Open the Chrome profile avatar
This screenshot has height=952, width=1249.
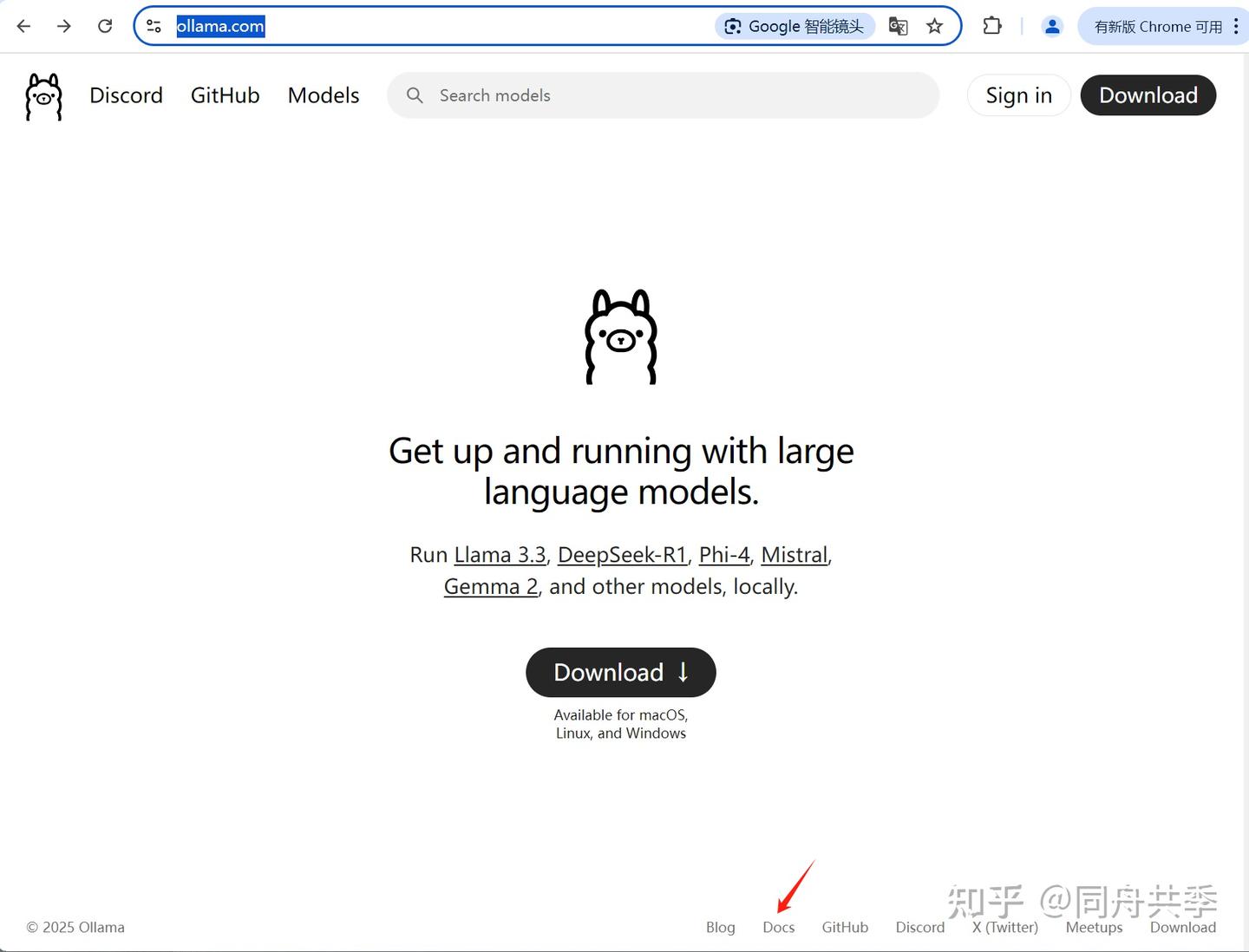(1052, 26)
